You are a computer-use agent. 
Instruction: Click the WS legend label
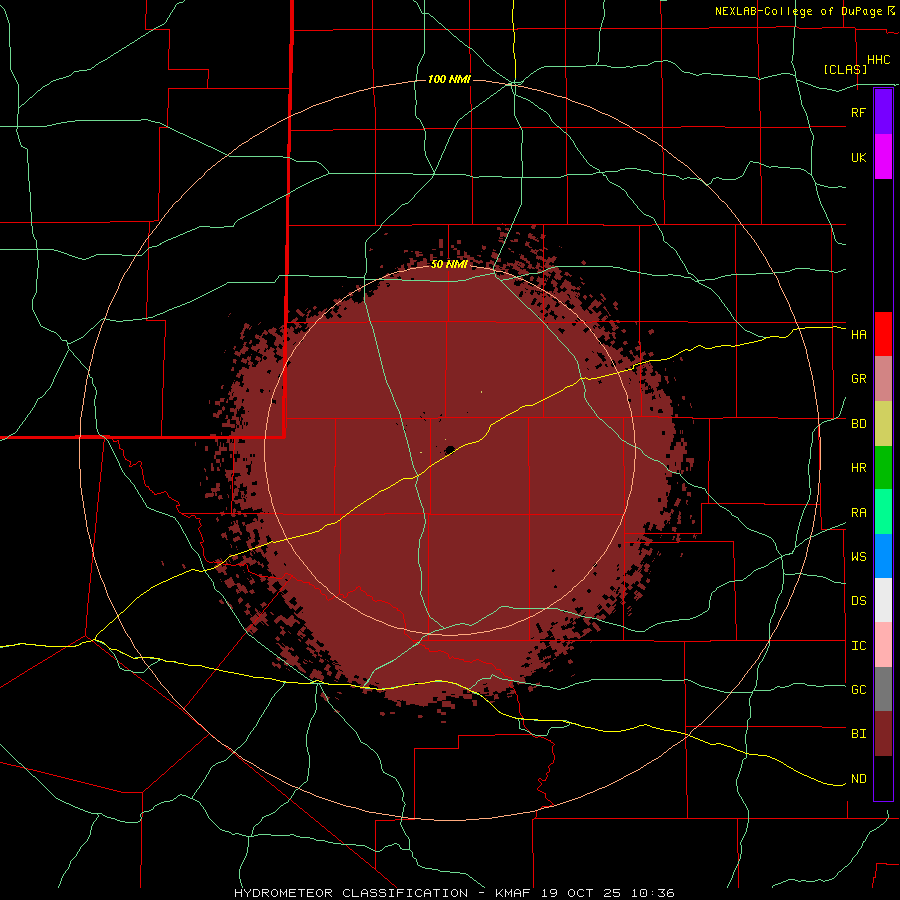858,557
